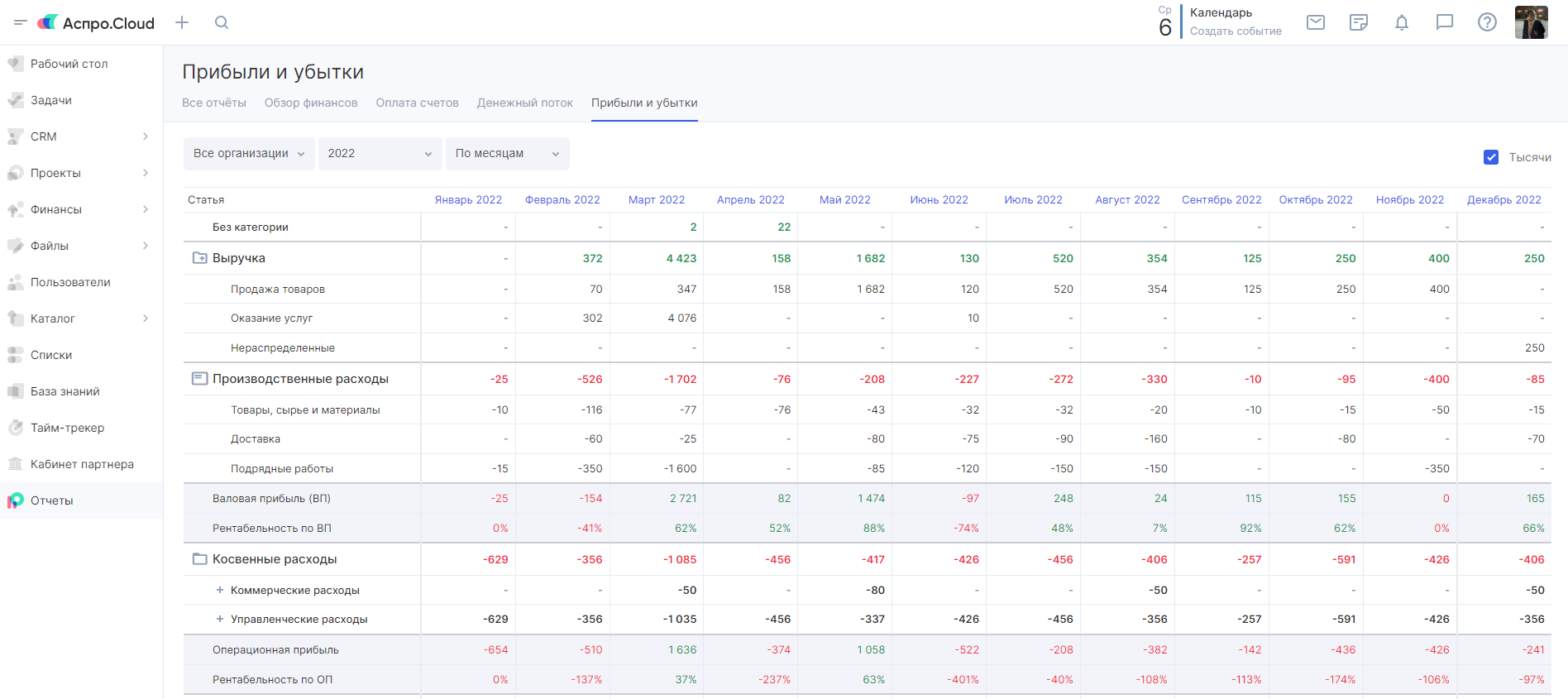Image resolution: width=1568 pixels, height=699 pixels.
Task: Collapse the Выручка folder row
Action: [199, 258]
